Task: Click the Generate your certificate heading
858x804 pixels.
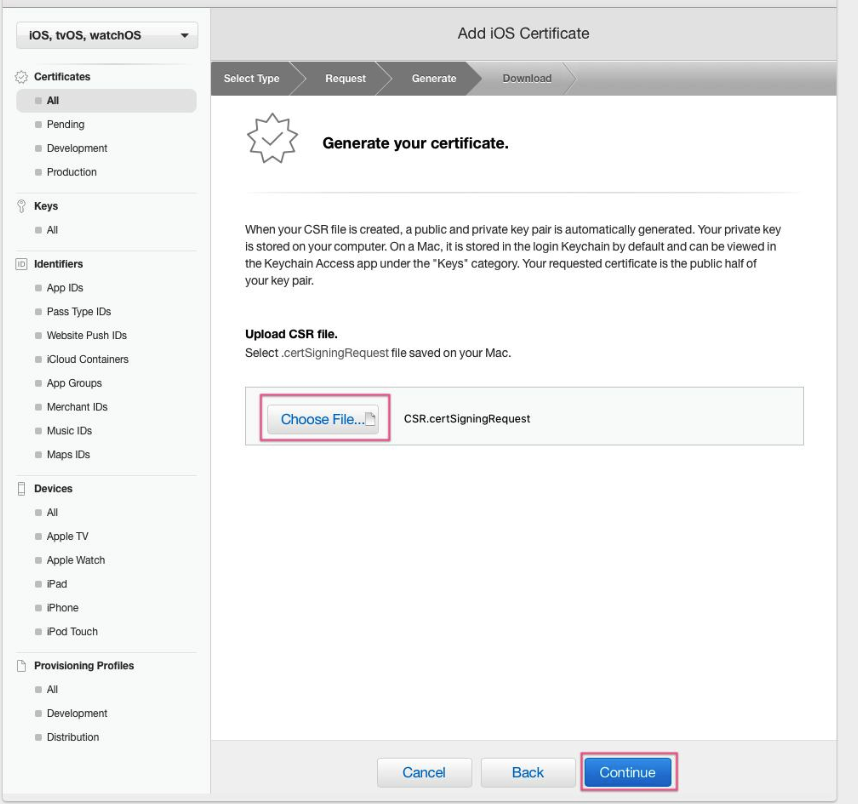Action: tap(415, 143)
